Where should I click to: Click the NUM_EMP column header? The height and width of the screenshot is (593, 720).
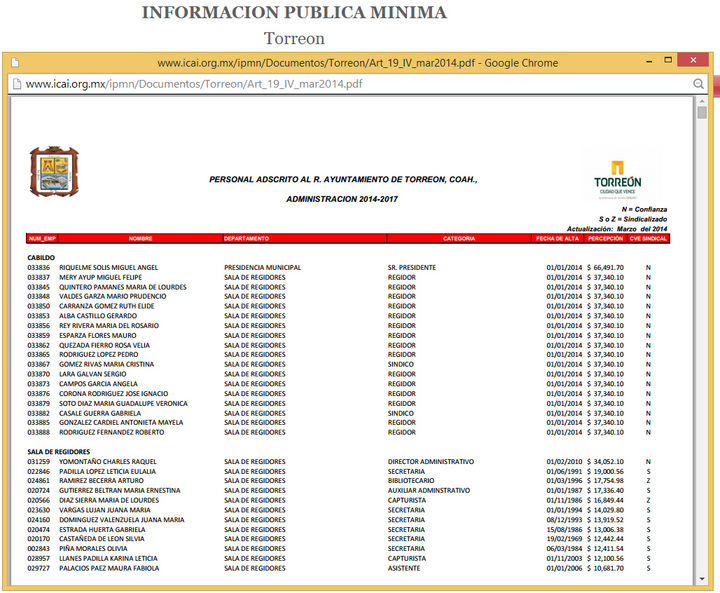[x=42, y=239]
